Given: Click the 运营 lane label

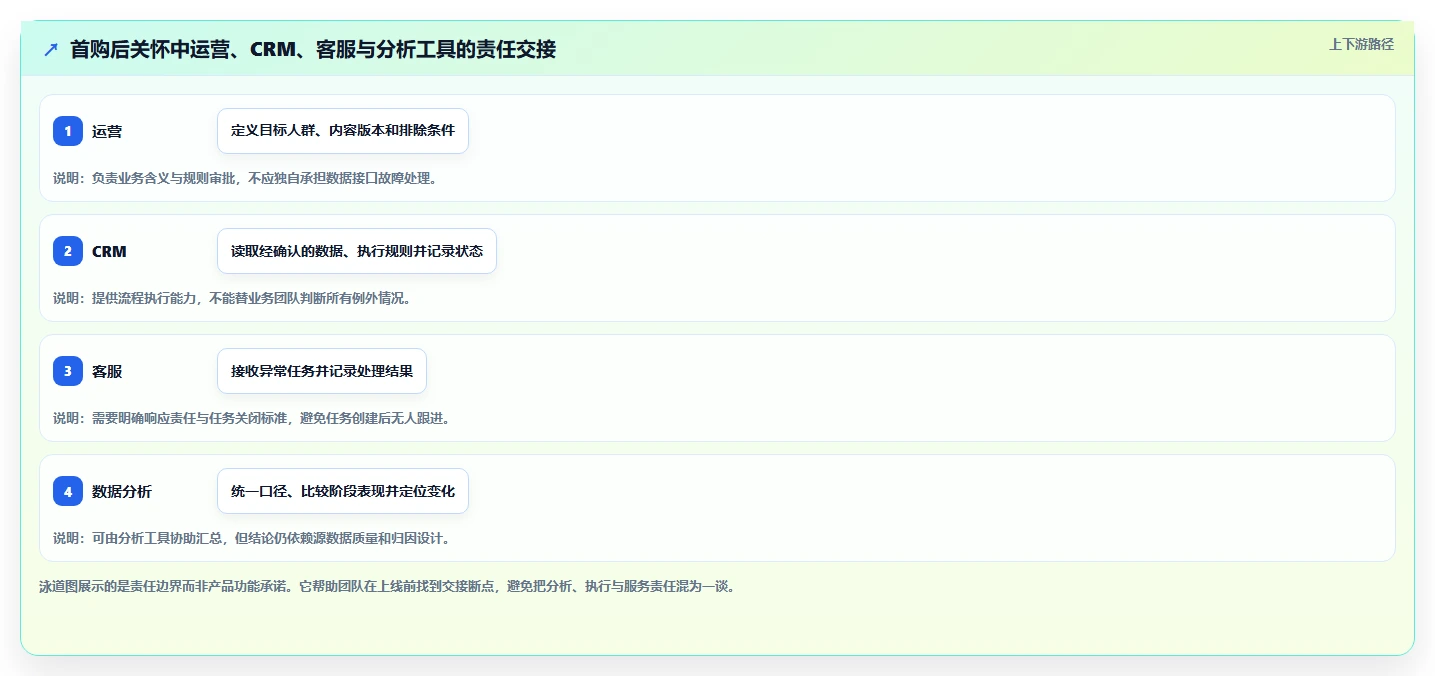Looking at the screenshot, I should pyautogui.click(x=107, y=131).
